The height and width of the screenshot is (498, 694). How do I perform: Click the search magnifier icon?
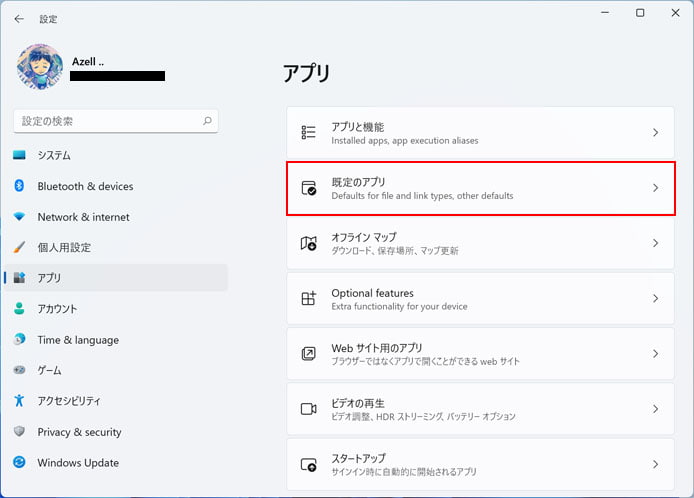207,121
